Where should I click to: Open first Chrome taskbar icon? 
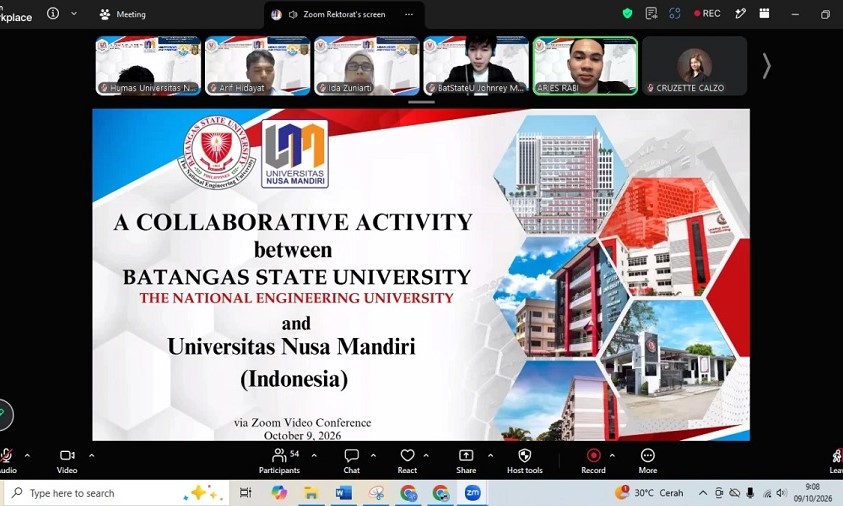(408, 493)
